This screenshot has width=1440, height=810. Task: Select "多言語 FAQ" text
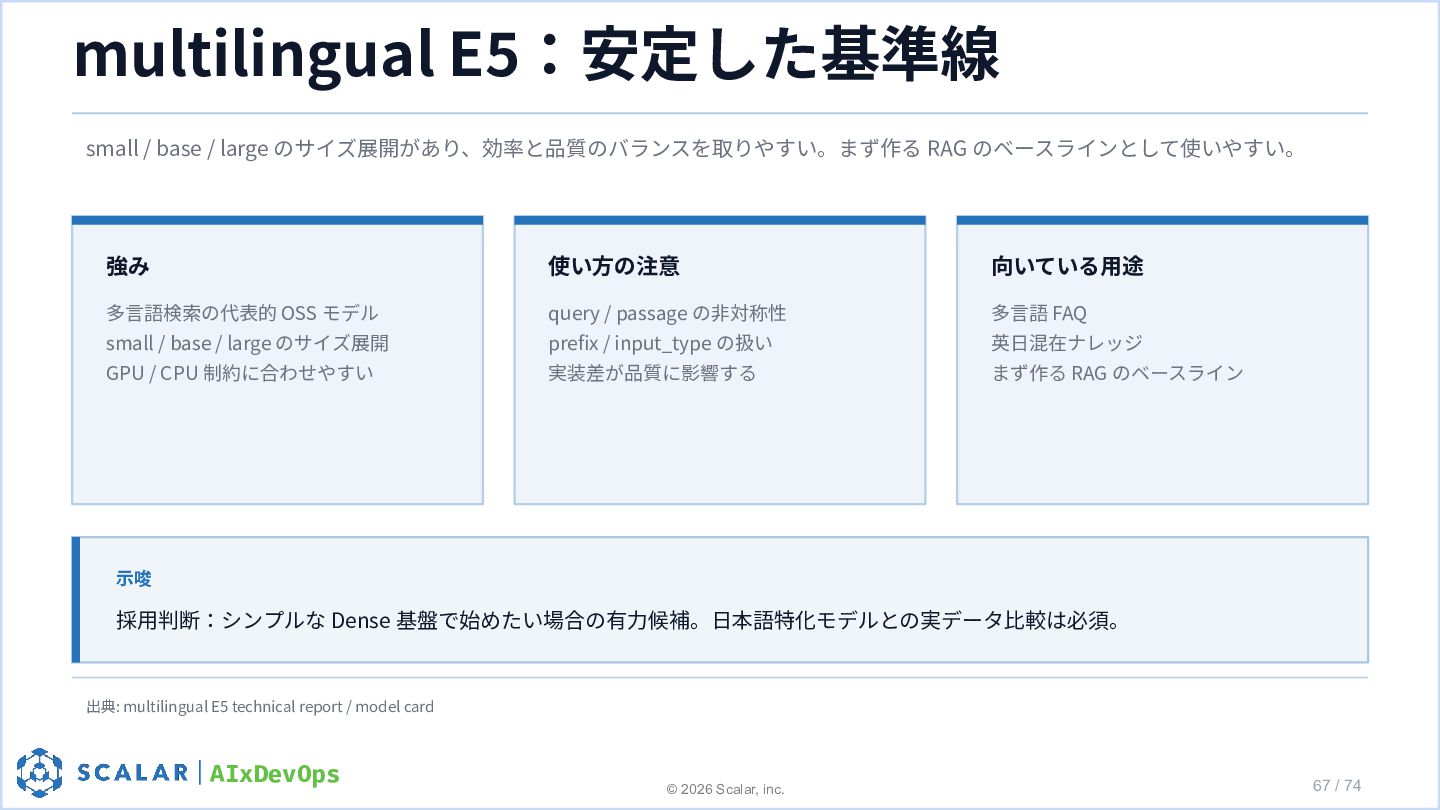(1039, 313)
